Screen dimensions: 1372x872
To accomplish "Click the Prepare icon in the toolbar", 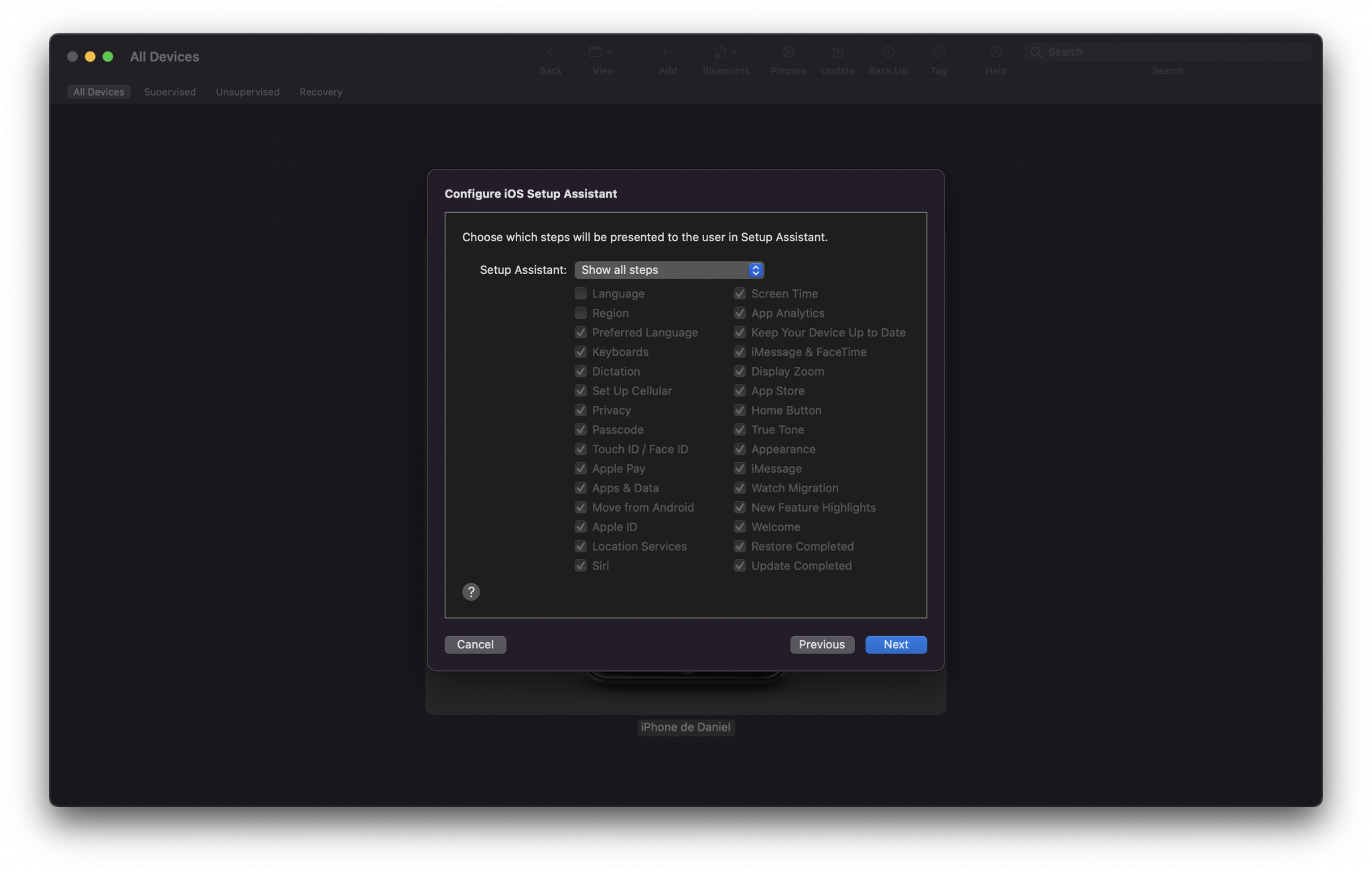I will (x=788, y=52).
